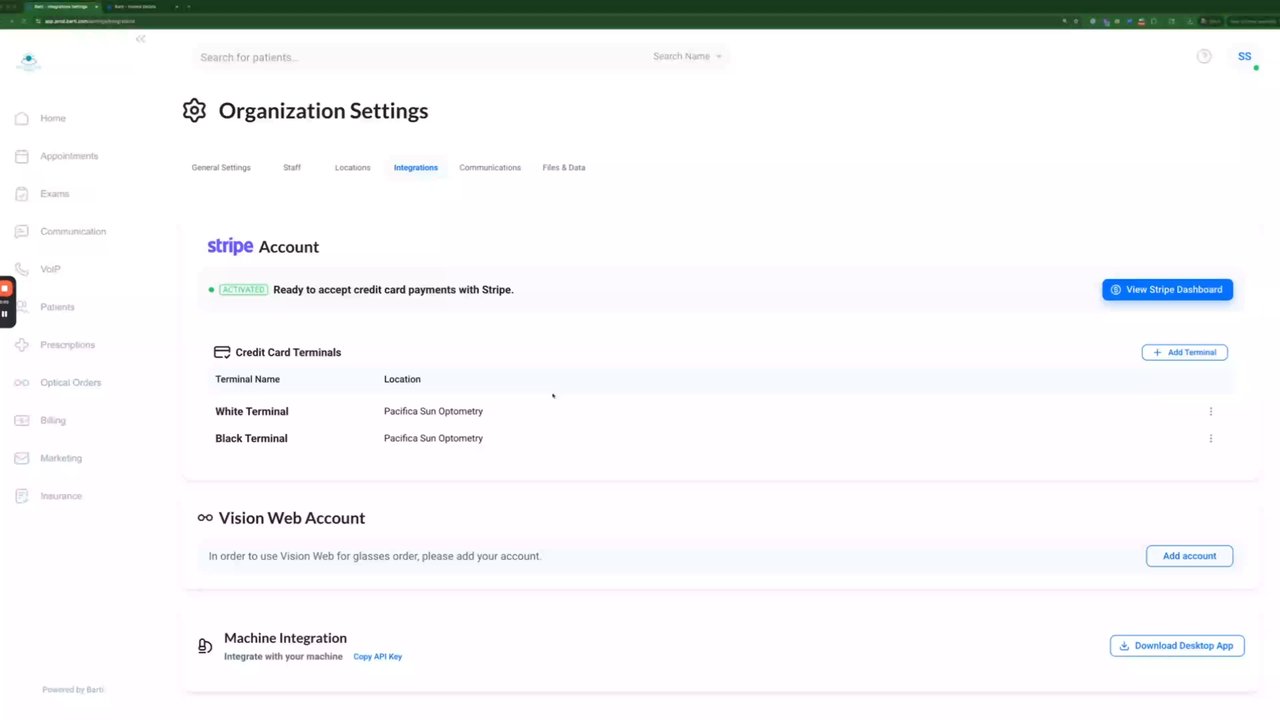
Task: Open the VoIP phone icon
Action: click(22, 269)
